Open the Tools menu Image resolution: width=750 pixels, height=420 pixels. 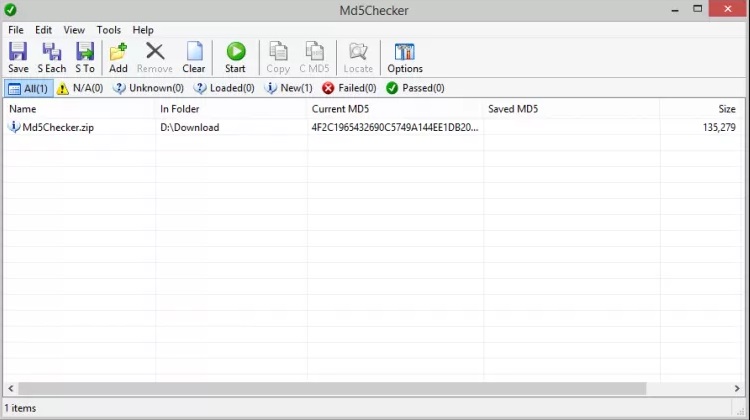click(108, 30)
